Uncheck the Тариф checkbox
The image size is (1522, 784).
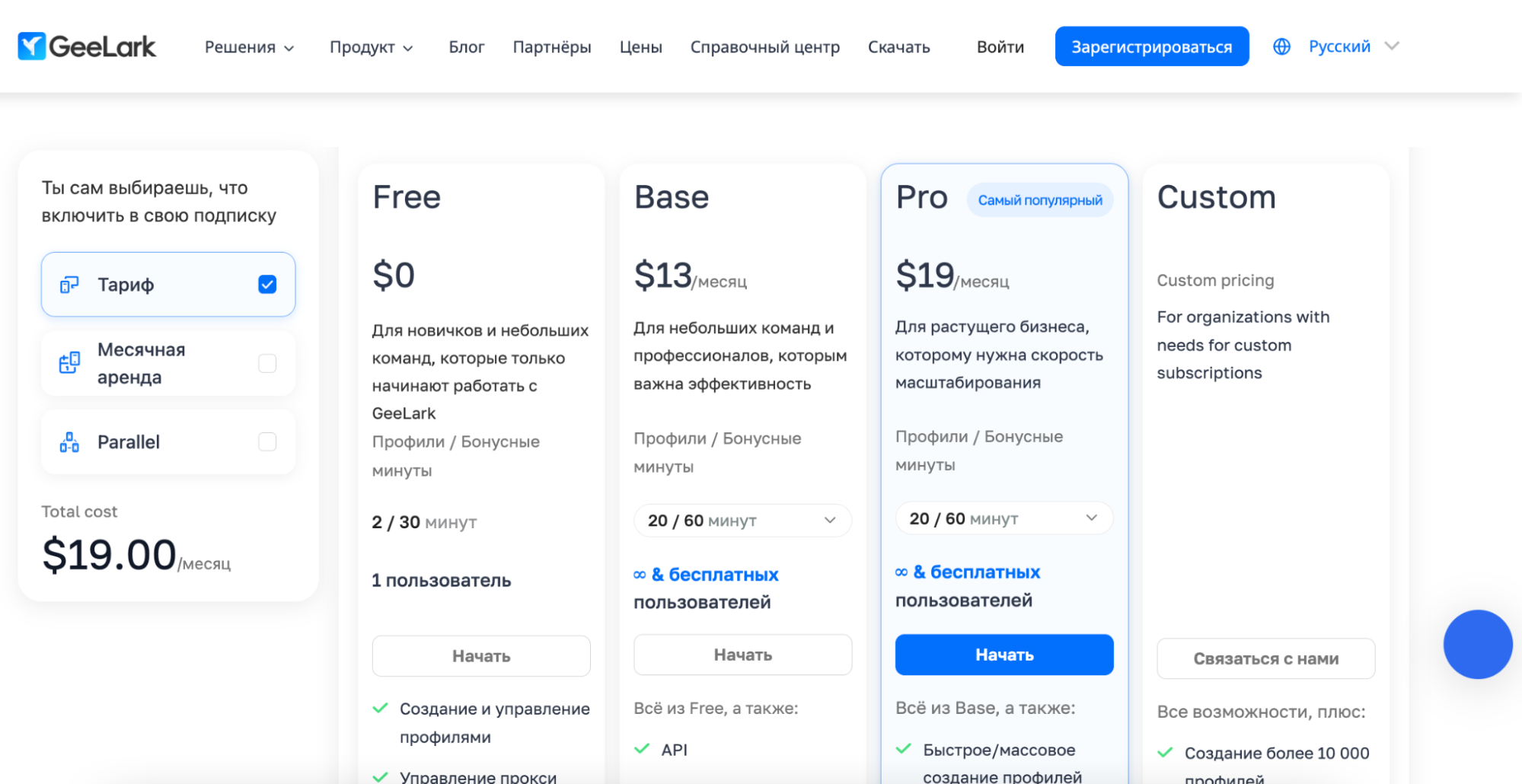click(267, 285)
